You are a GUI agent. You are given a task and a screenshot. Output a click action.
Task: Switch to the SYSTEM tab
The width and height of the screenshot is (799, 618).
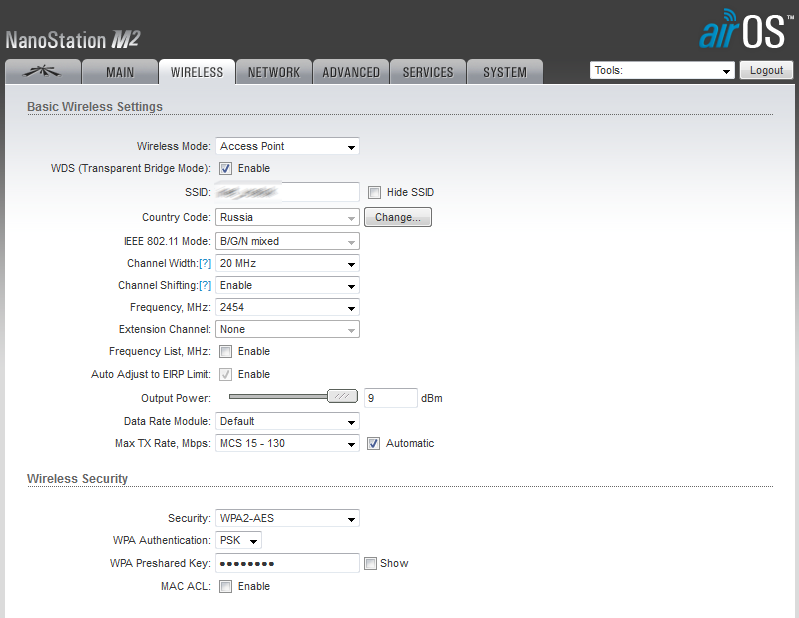505,72
